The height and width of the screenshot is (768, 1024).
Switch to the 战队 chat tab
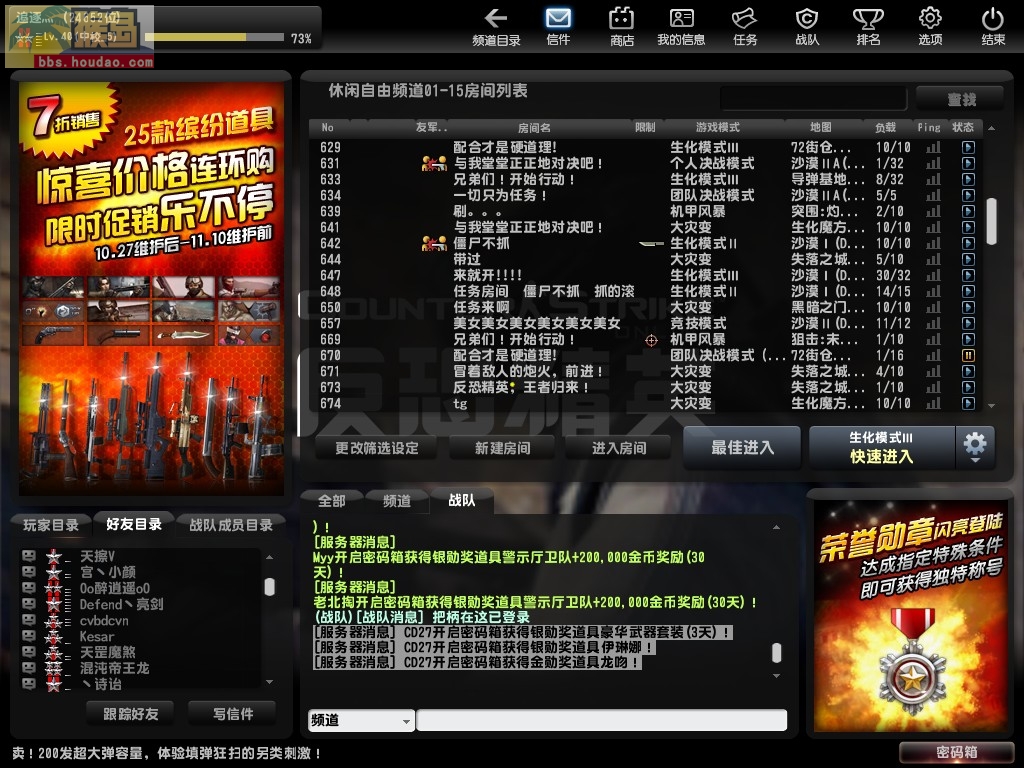[x=462, y=501]
